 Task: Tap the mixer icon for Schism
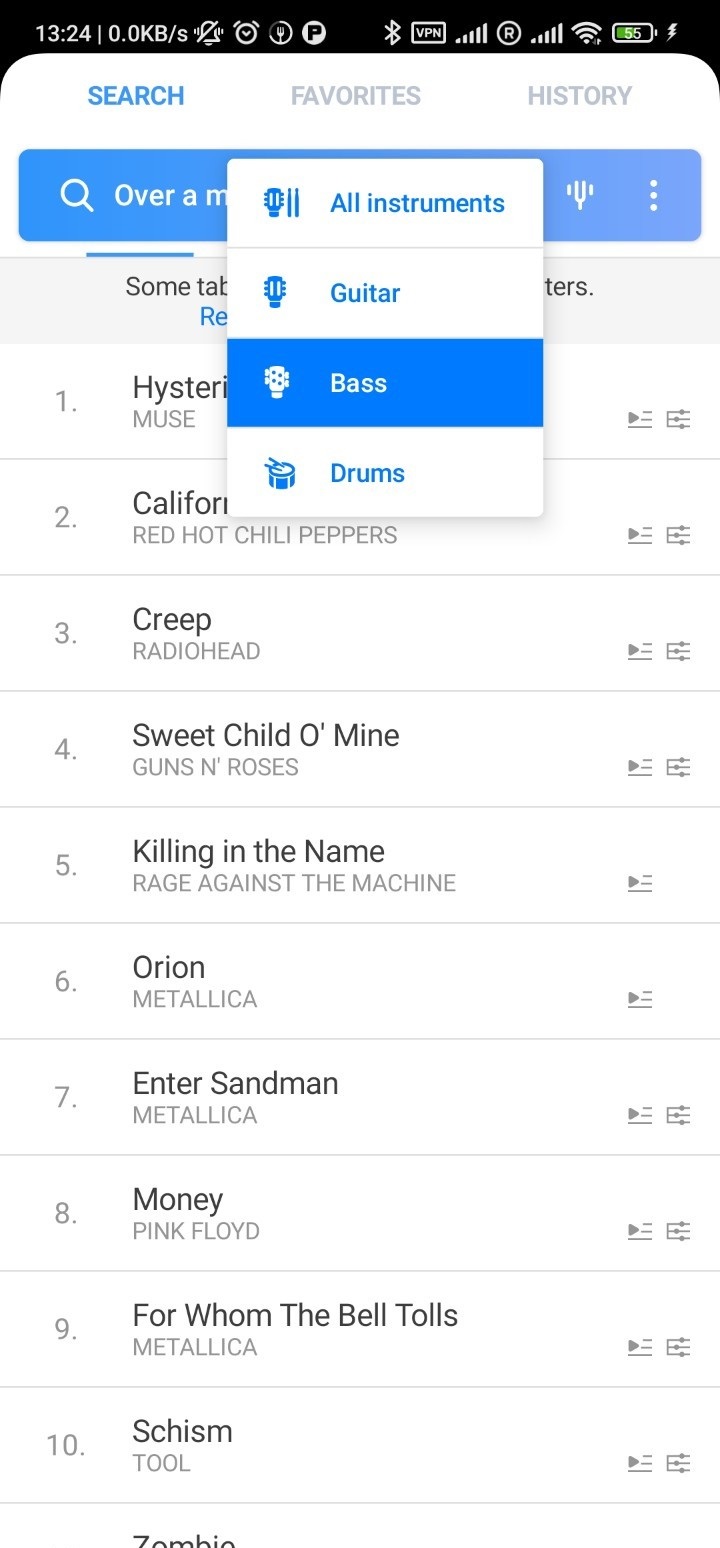pos(679,1464)
